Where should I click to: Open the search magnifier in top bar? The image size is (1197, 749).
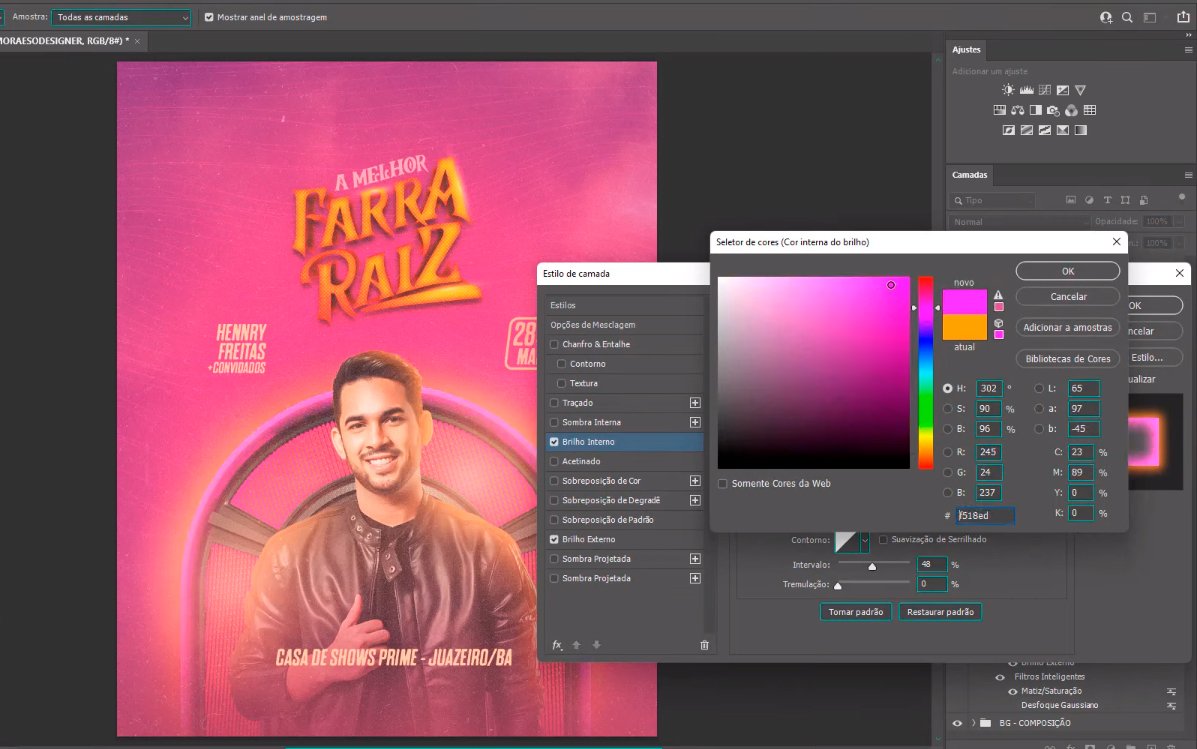[x=1127, y=17]
